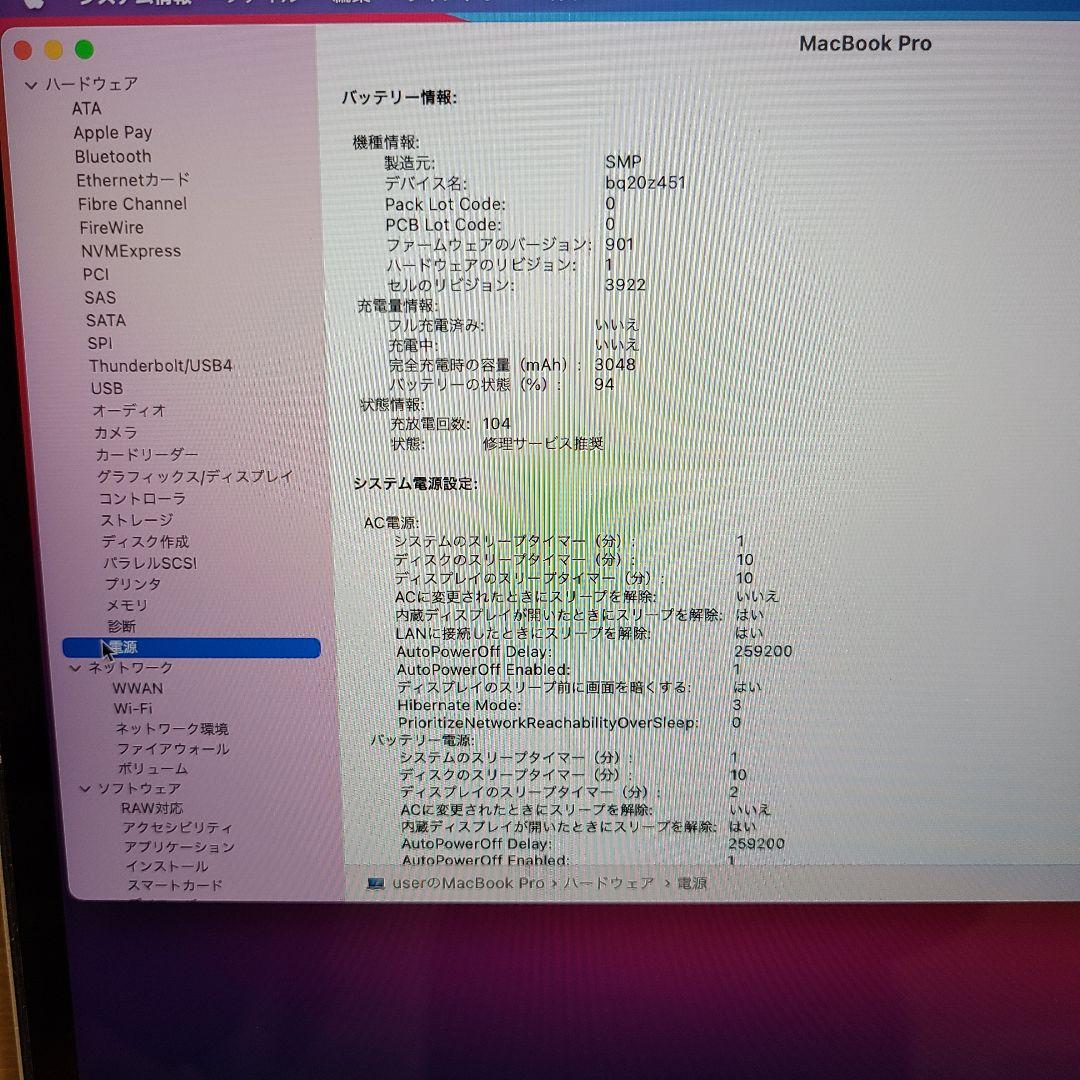The image size is (1080, 1080).
Task: Select インストール in the sidebar
Action: click(x=167, y=866)
